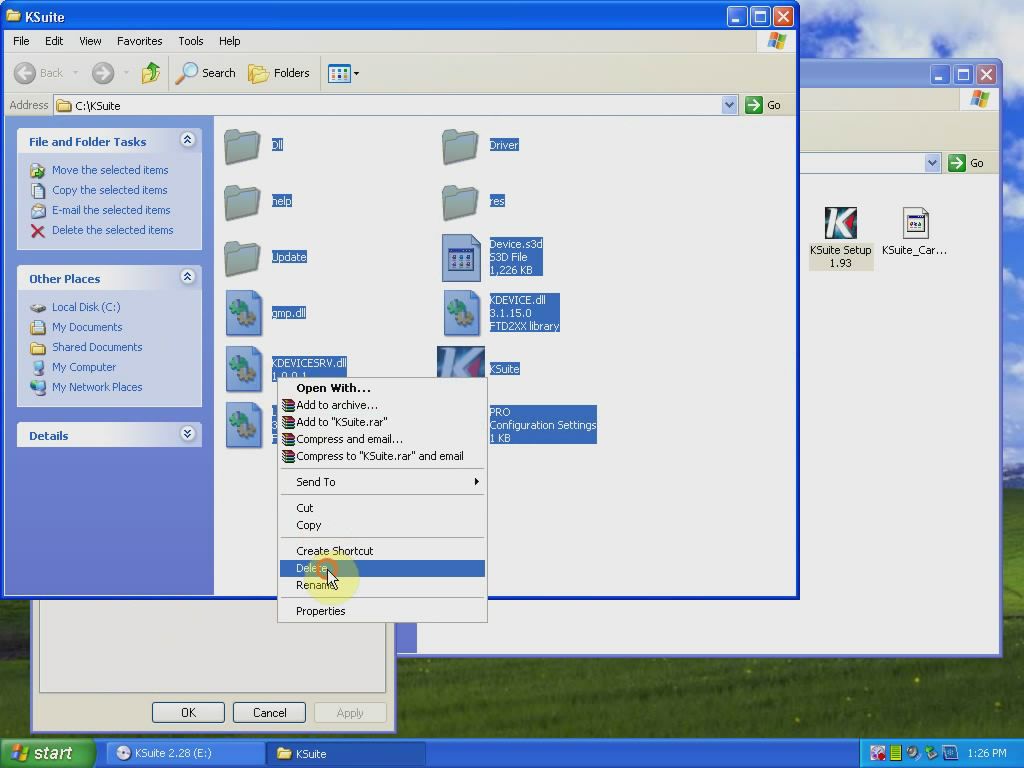Click Copy the selected items
The width and height of the screenshot is (1024, 768).
point(110,190)
